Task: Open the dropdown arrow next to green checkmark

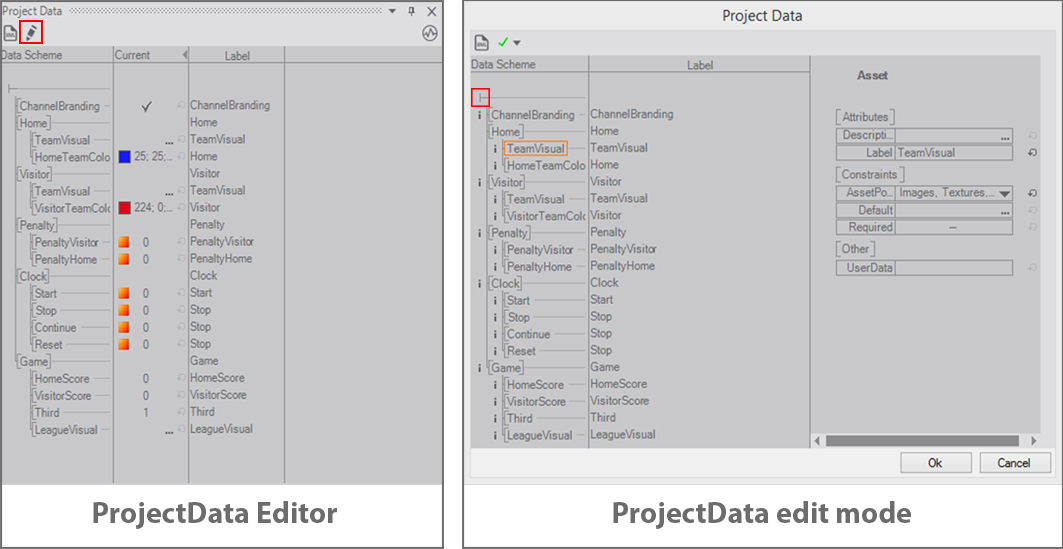Action: [517, 43]
